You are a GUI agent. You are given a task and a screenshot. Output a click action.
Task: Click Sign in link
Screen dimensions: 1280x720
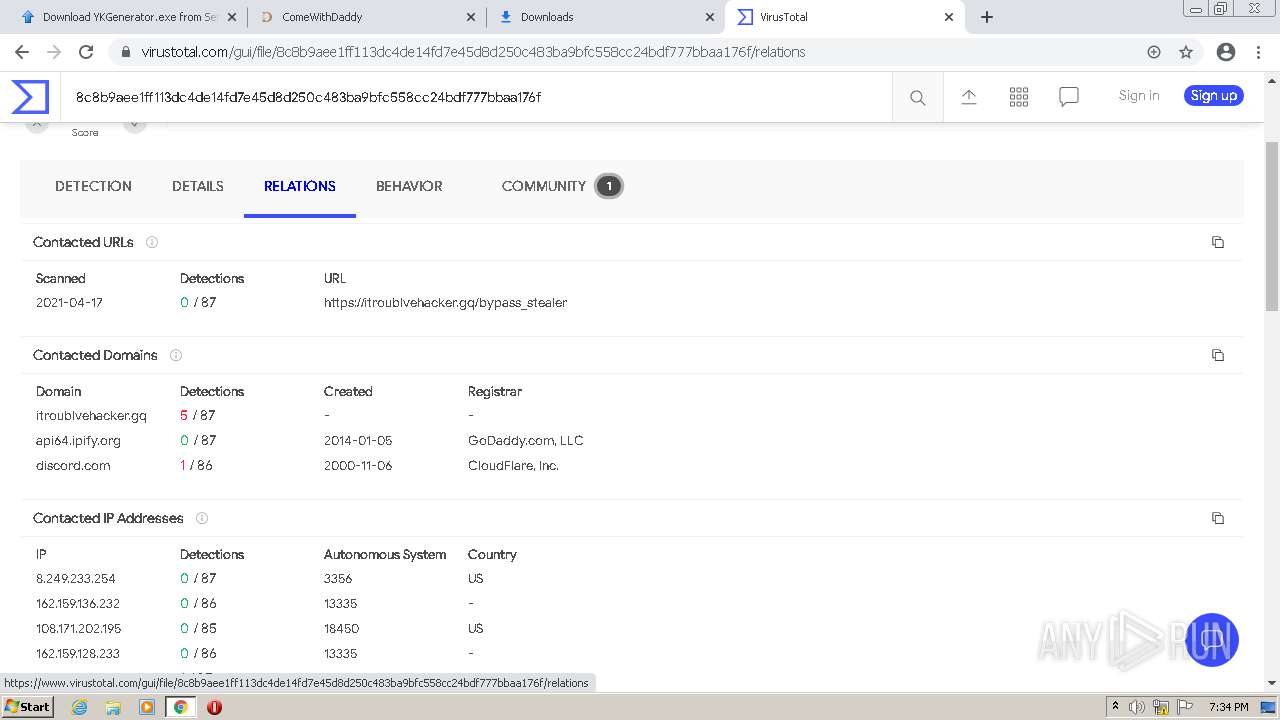coord(1139,96)
